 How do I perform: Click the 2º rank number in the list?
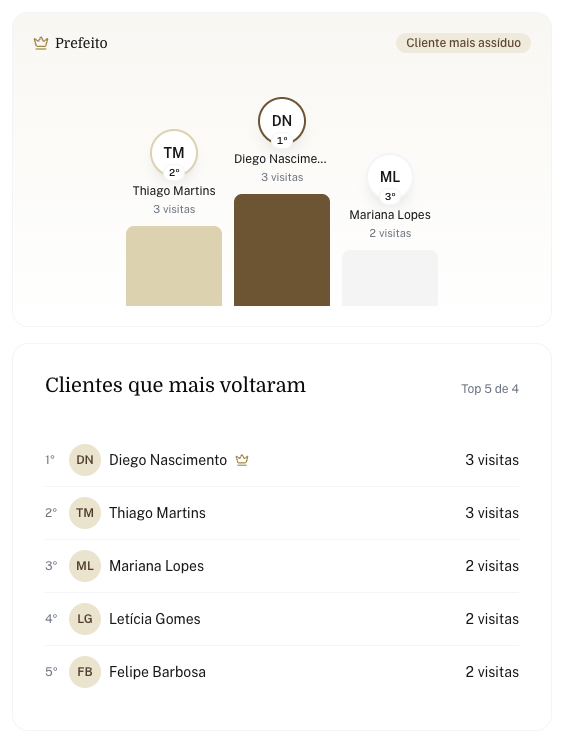(x=51, y=513)
